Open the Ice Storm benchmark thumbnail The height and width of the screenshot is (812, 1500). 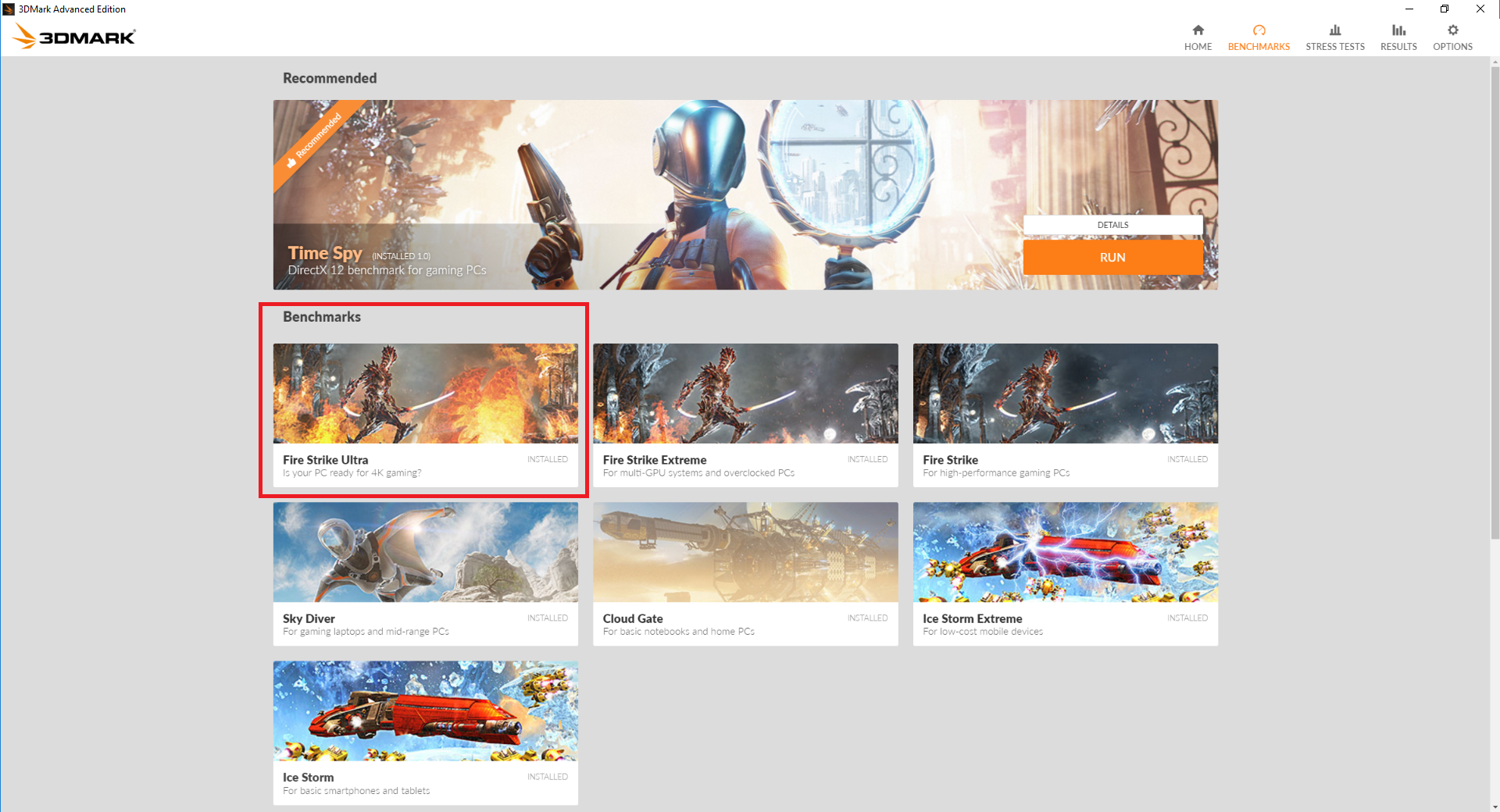pyautogui.click(x=426, y=711)
